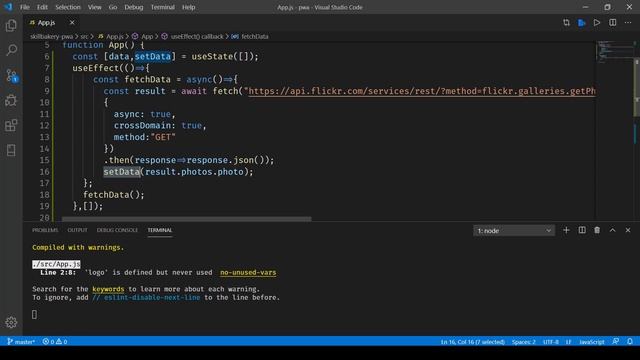640x360 pixels.
Task: Open the Go menu
Action: point(113,7)
